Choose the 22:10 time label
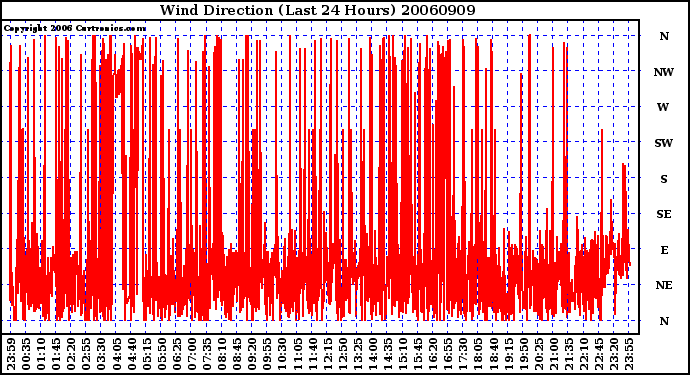This screenshot has height=375, width=690. [584, 354]
